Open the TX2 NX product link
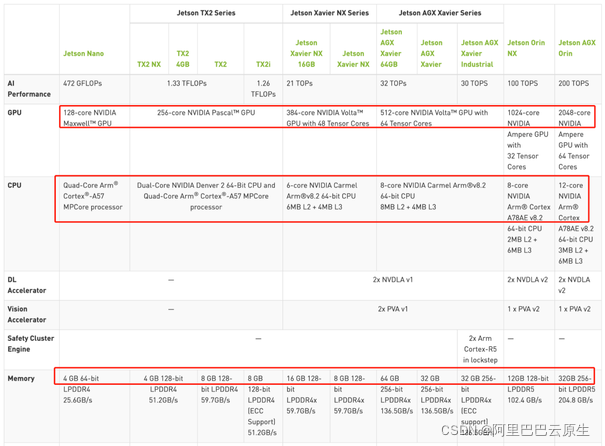605x446 pixels. pyautogui.click(x=149, y=64)
